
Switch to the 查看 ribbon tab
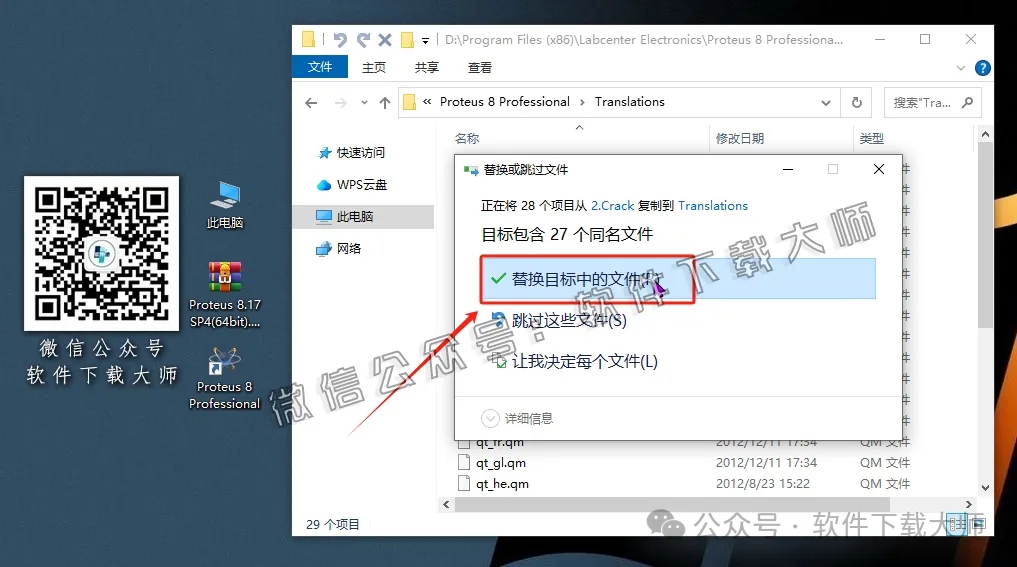pos(480,67)
